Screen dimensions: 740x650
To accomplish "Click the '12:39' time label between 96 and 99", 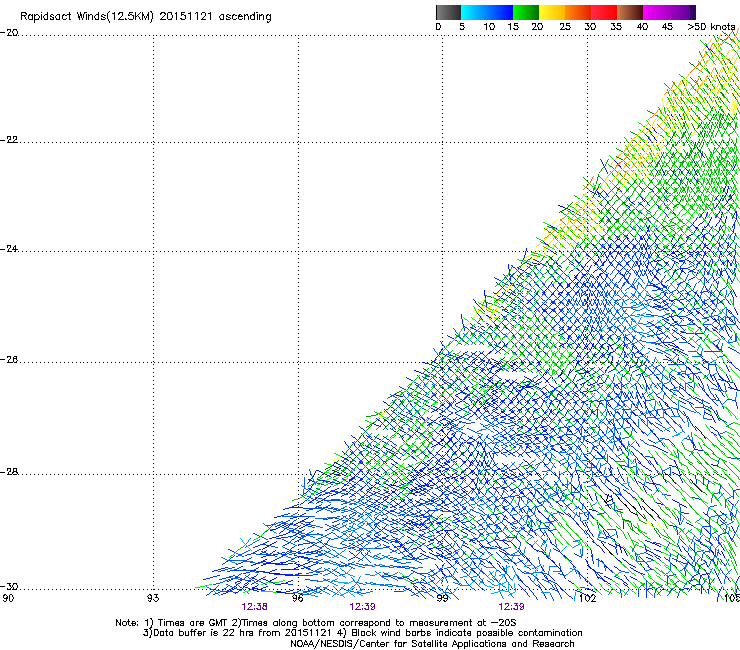I will (x=362, y=607).
